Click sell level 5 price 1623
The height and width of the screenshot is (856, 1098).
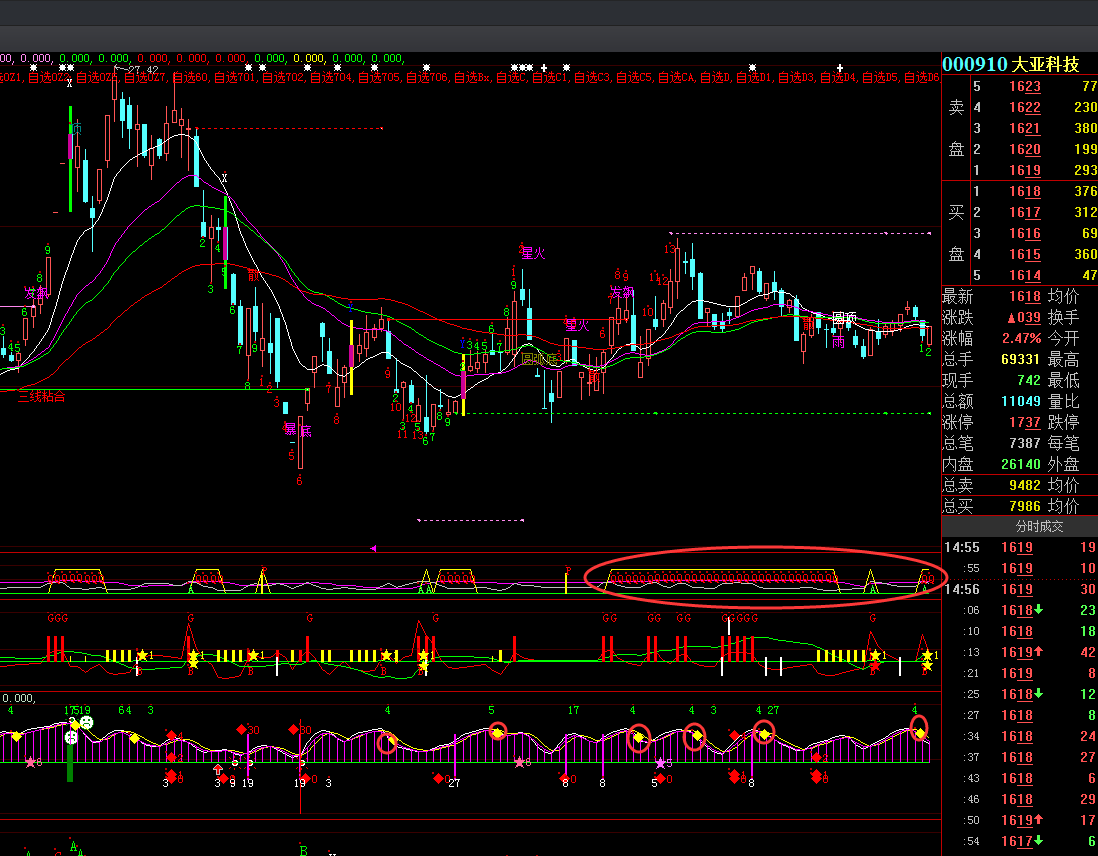click(1024, 86)
